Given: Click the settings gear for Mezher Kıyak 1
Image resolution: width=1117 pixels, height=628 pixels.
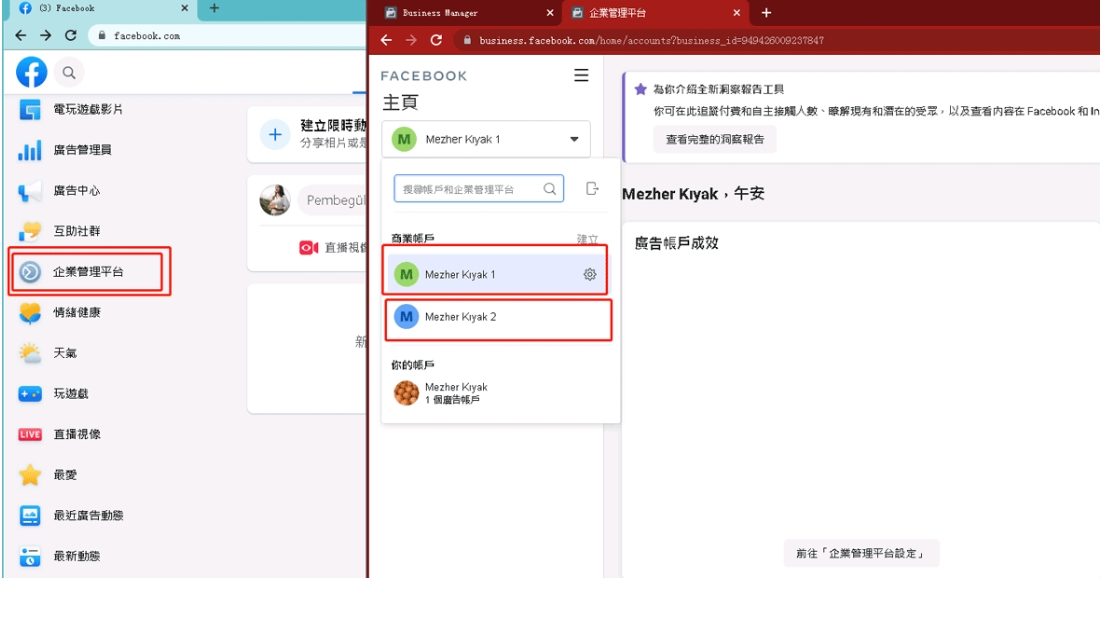Looking at the screenshot, I should [x=590, y=274].
